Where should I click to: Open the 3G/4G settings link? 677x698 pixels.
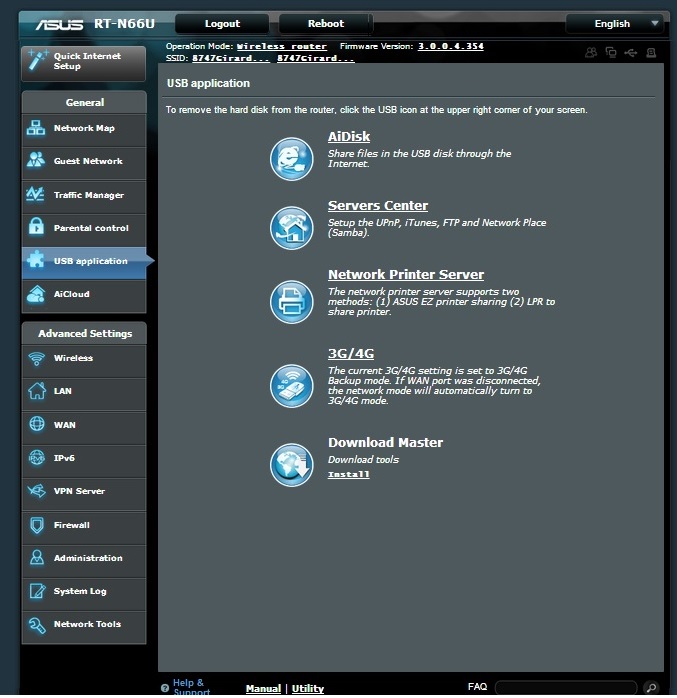tap(351, 353)
